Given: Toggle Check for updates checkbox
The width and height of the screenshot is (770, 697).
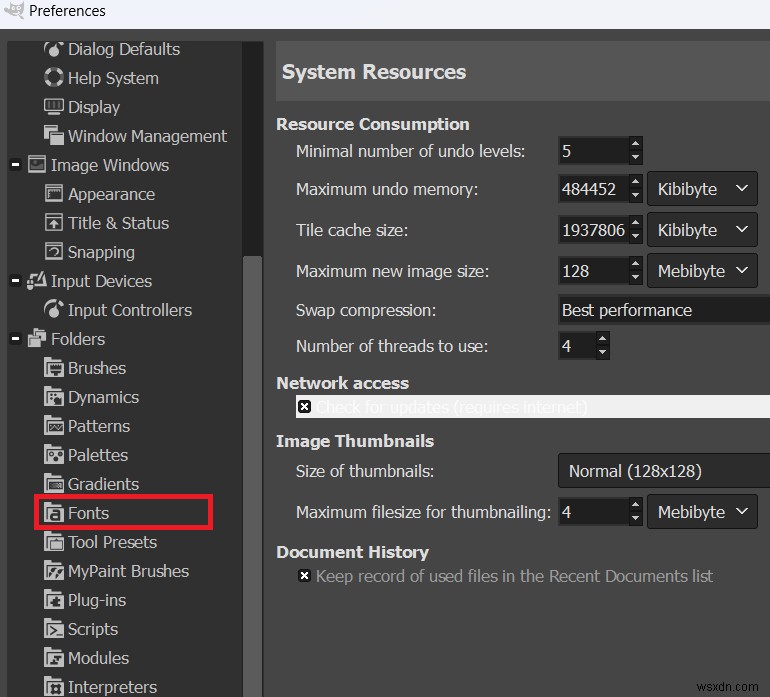Looking at the screenshot, I should pos(304,406).
